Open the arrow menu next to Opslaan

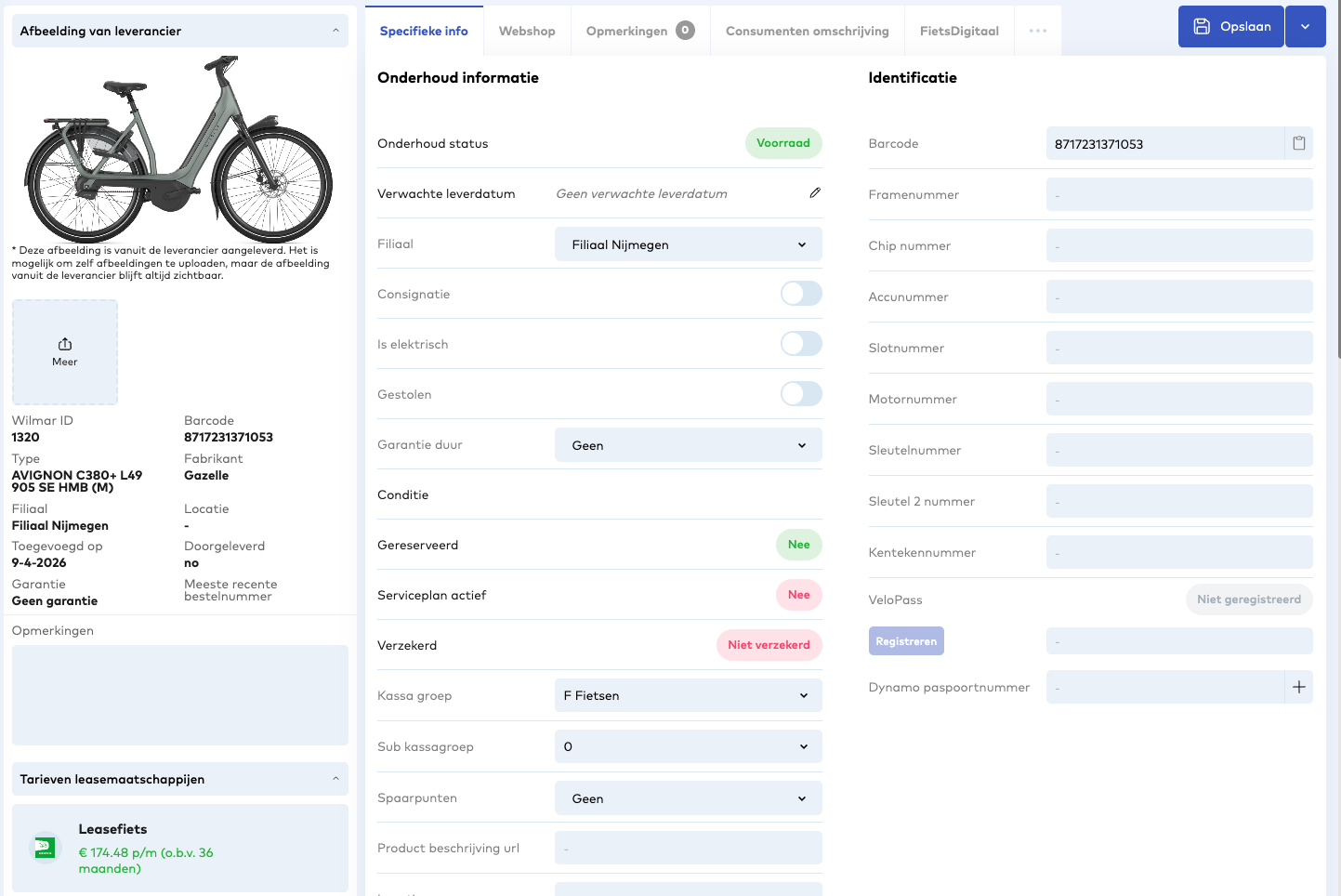click(1306, 26)
